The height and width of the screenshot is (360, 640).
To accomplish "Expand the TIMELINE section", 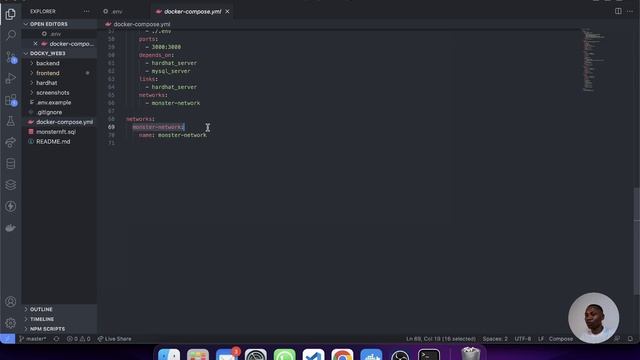I will (x=59, y=319).
